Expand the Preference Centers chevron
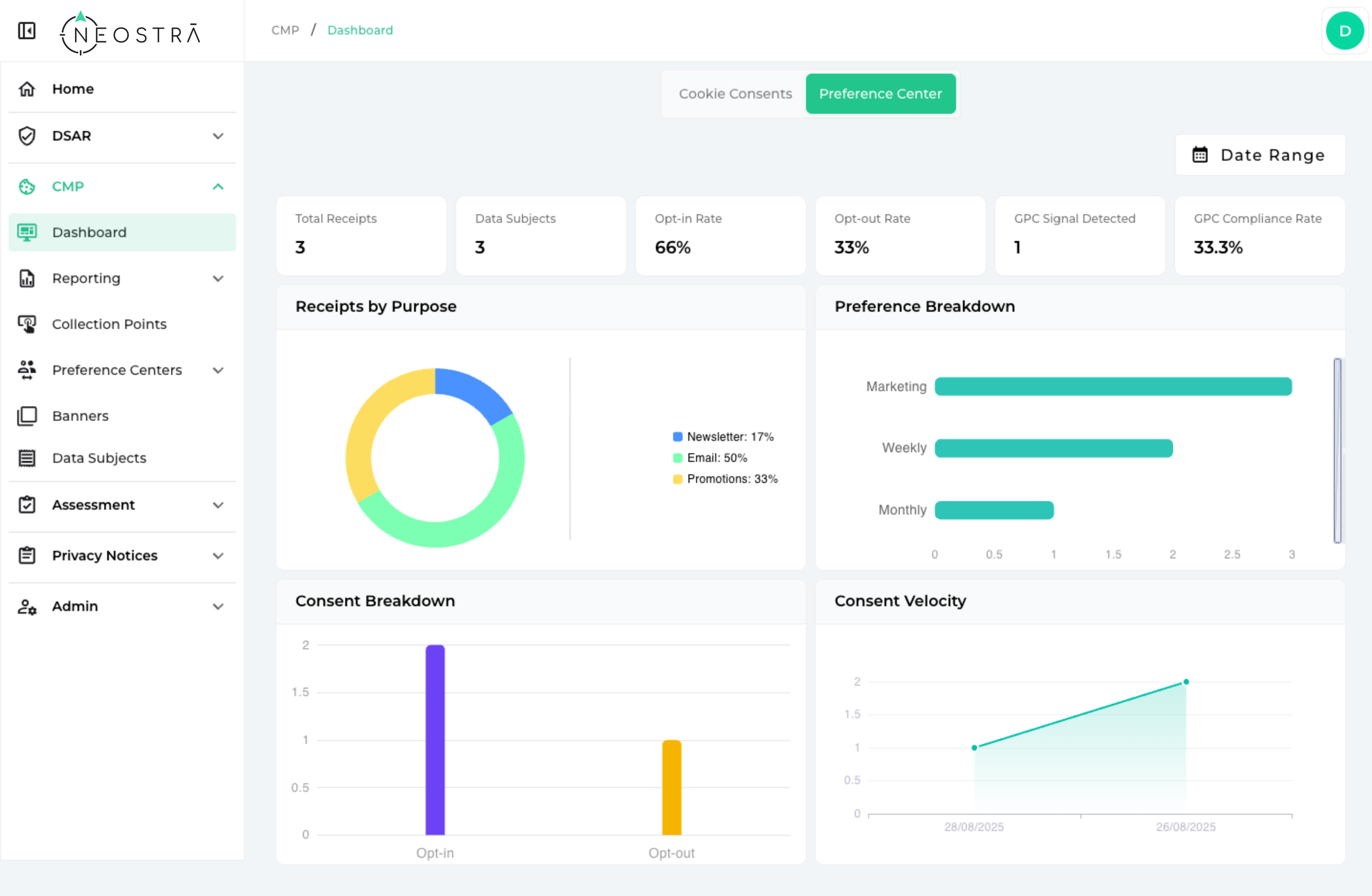The image size is (1372, 896). point(218,370)
